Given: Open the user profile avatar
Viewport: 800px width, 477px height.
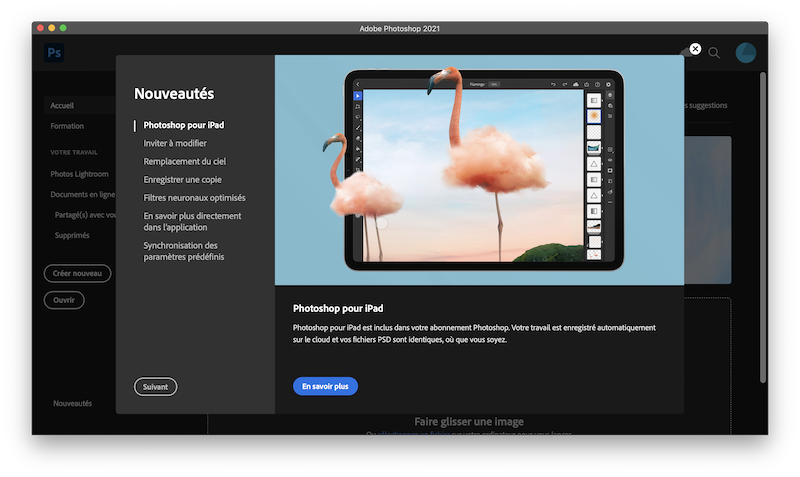Looking at the screenshot, I should (x=745, y=53).
